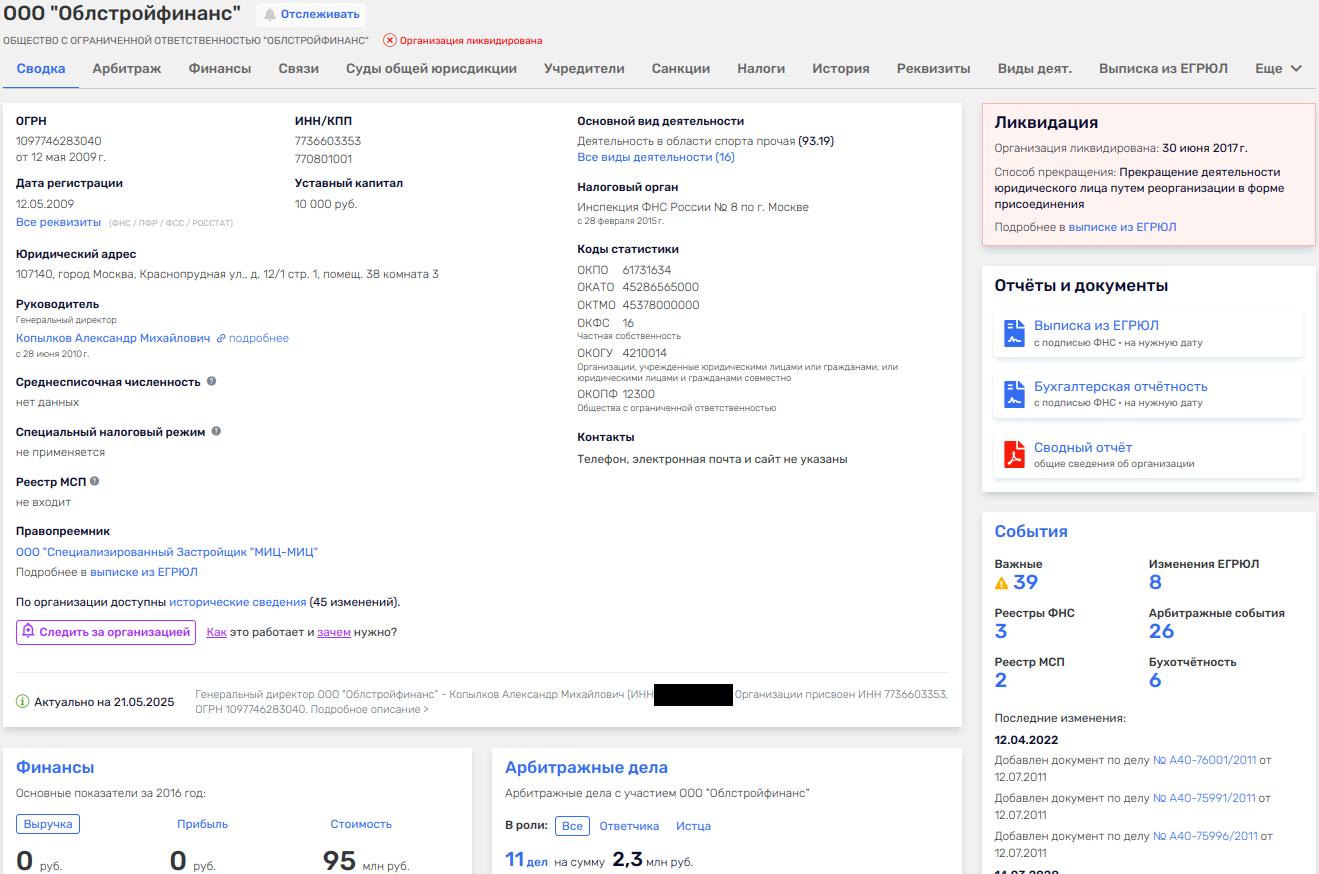Switch to the Учредители tab
This screenshot has width=1319, height=874.
point(584,69)
